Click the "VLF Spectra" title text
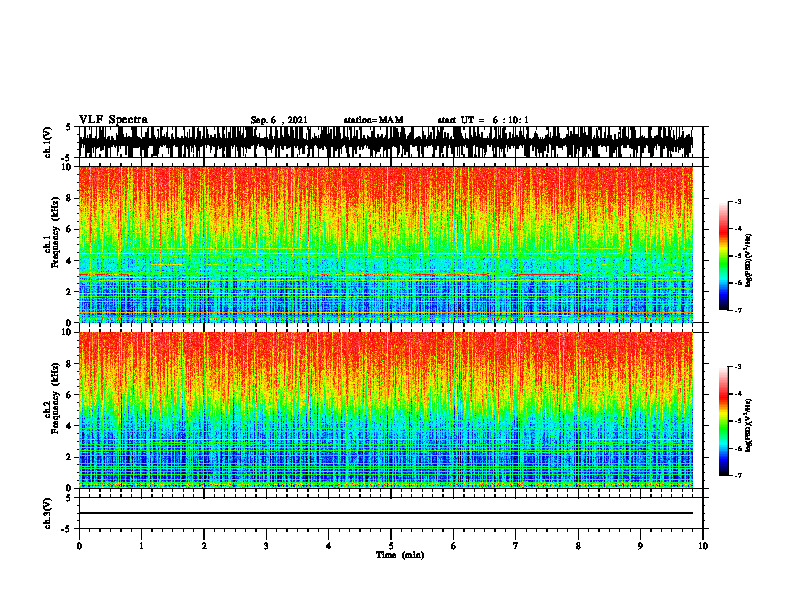This screenshot has width=792, height=612. (113, 120)
